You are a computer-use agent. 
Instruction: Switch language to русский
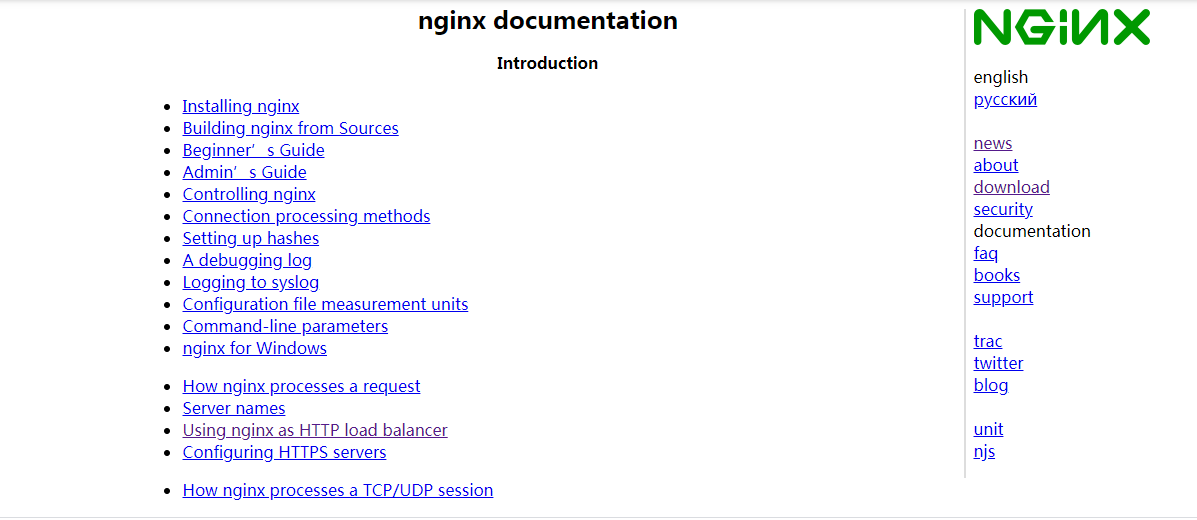coord(1005,99)
